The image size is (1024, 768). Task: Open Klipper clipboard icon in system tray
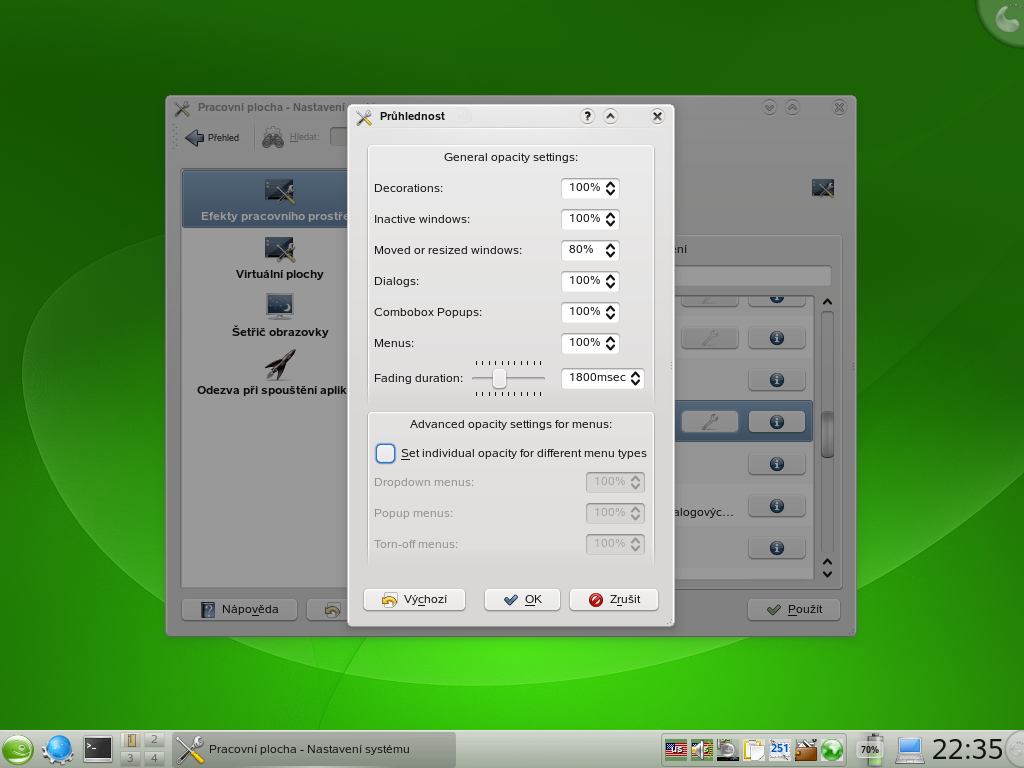pos(754,750)
